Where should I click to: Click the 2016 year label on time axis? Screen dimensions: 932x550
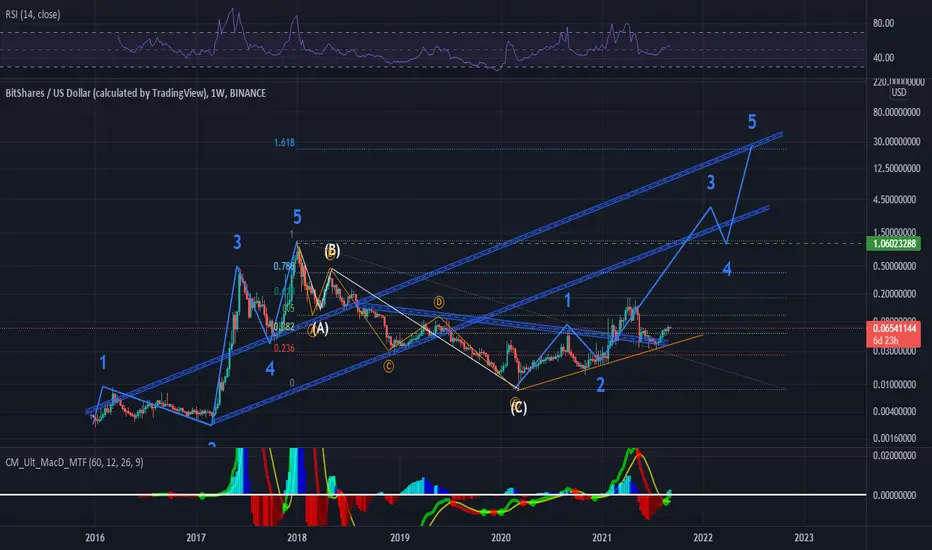point(95,538)
